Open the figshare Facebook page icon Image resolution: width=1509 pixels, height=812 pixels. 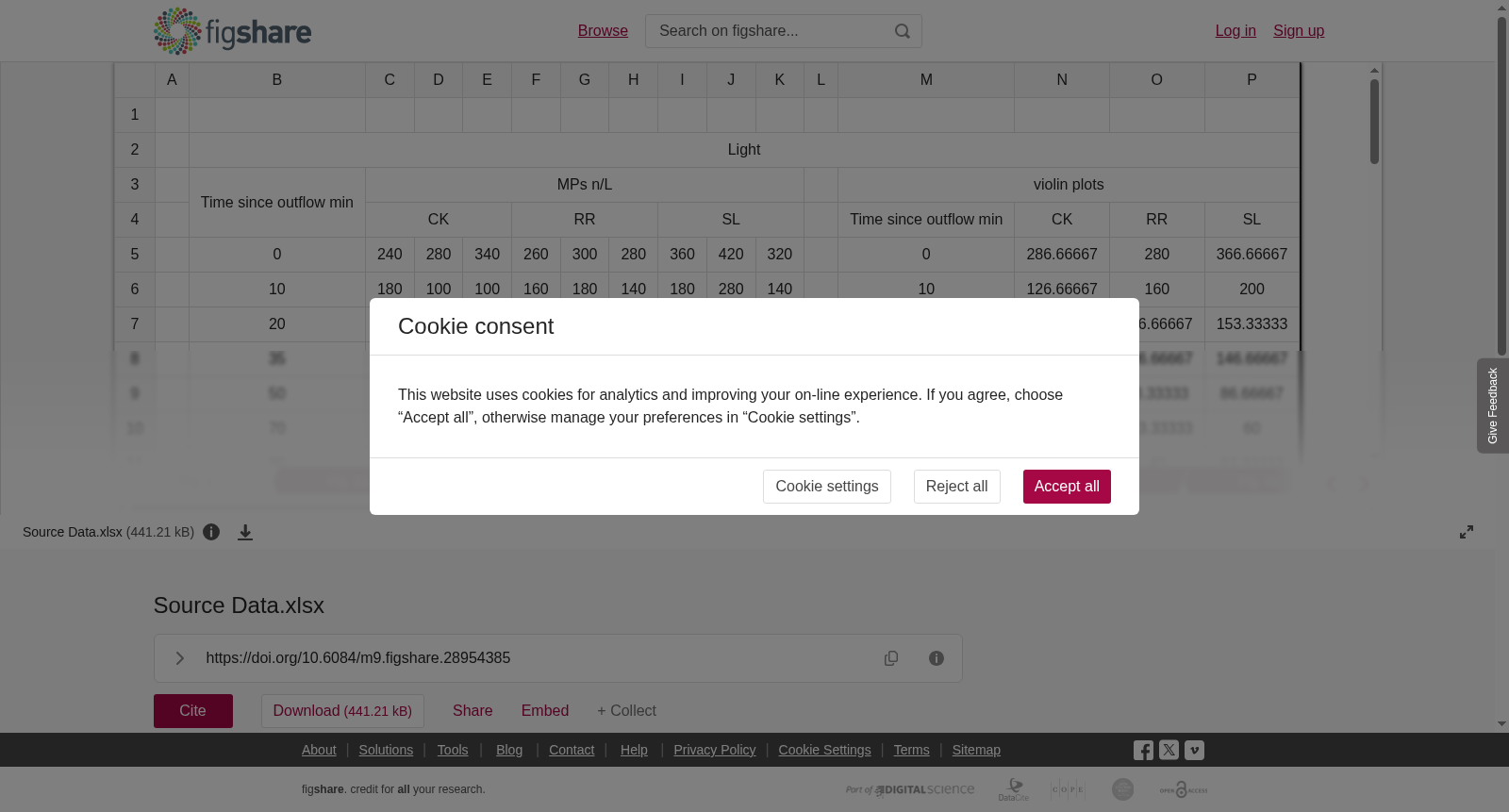(1143, 751)
